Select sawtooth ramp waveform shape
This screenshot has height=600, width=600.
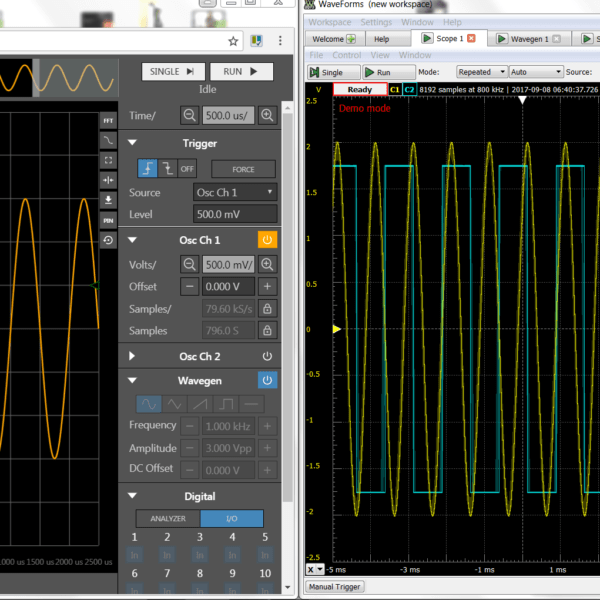coord(200,404)
